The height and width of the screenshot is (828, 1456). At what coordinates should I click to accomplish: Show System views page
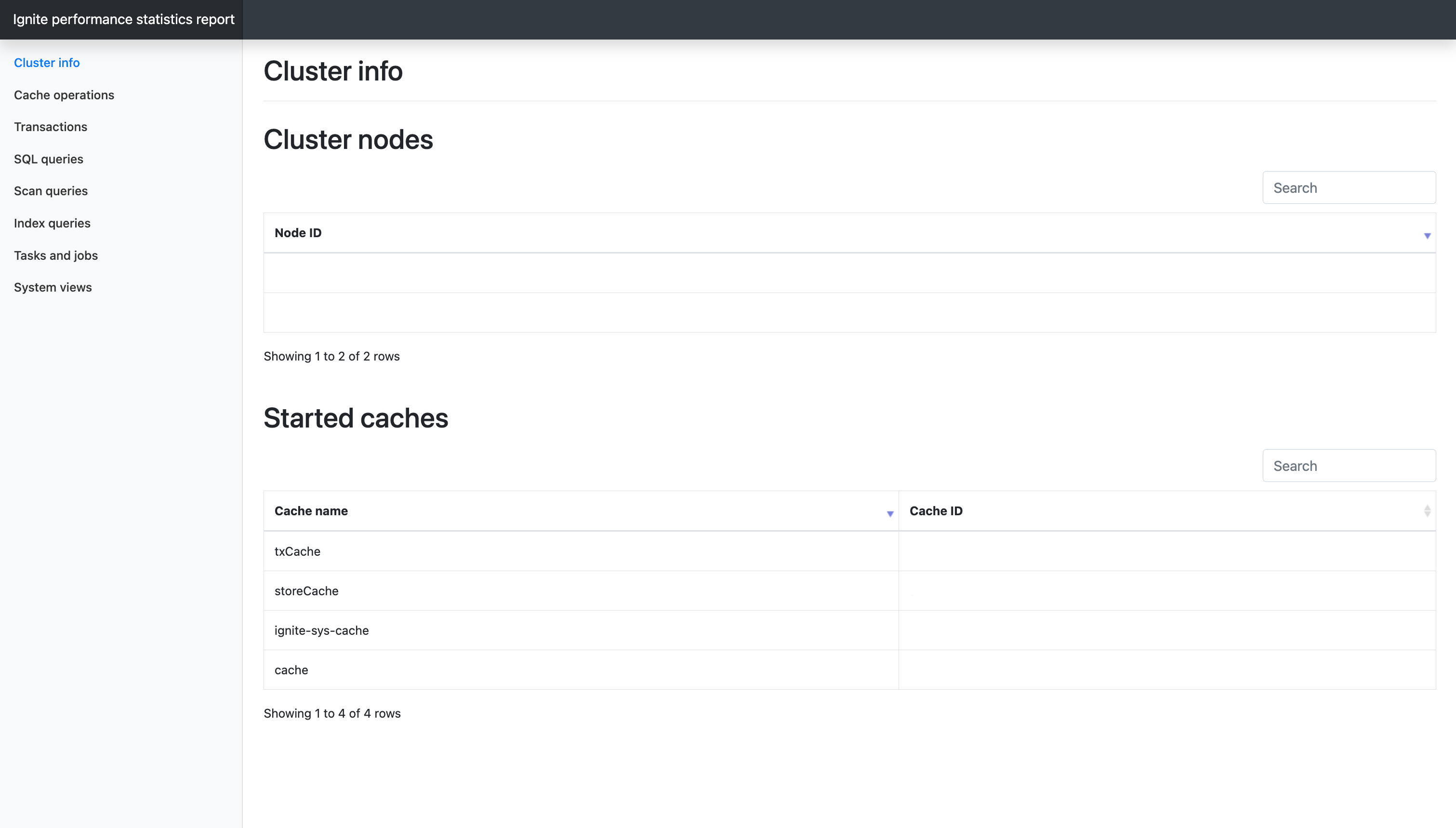coord(53,287)
